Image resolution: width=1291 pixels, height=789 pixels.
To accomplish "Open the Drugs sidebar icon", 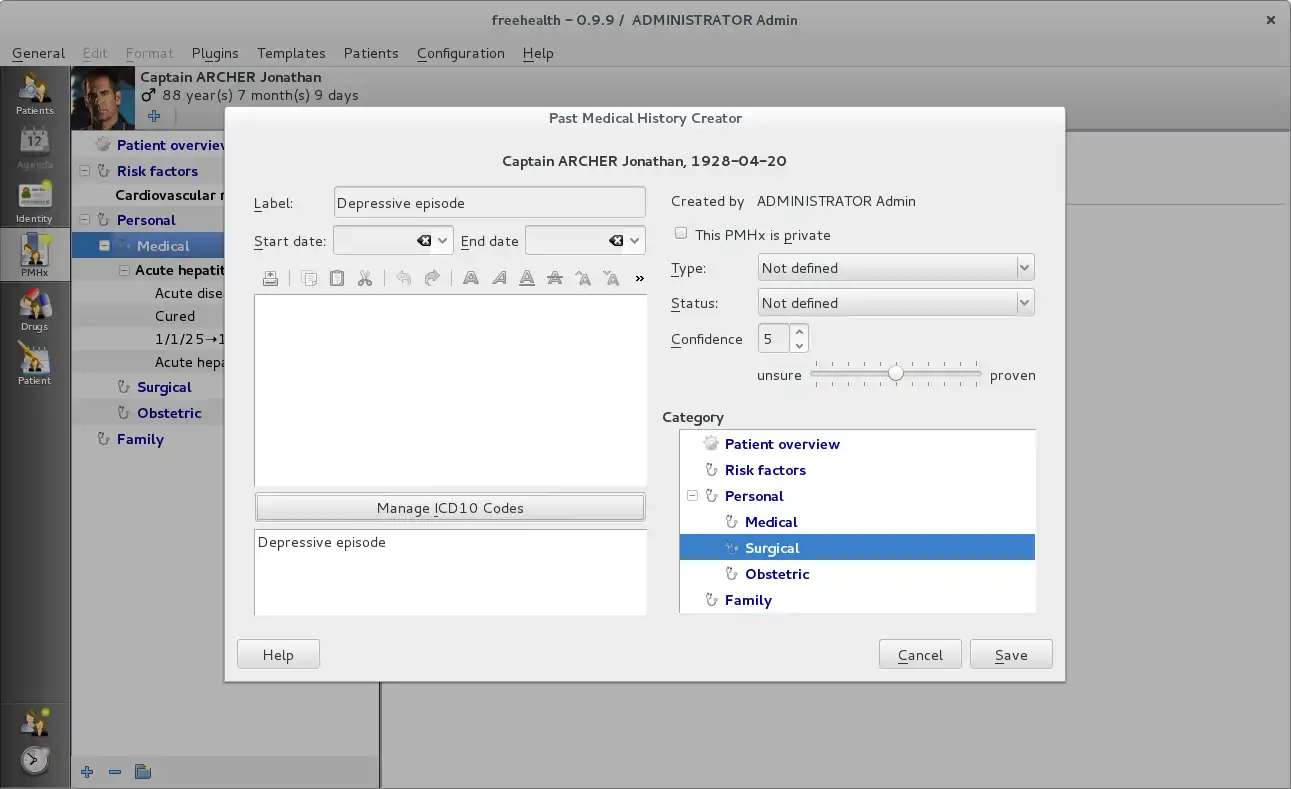I will (35, 309).
